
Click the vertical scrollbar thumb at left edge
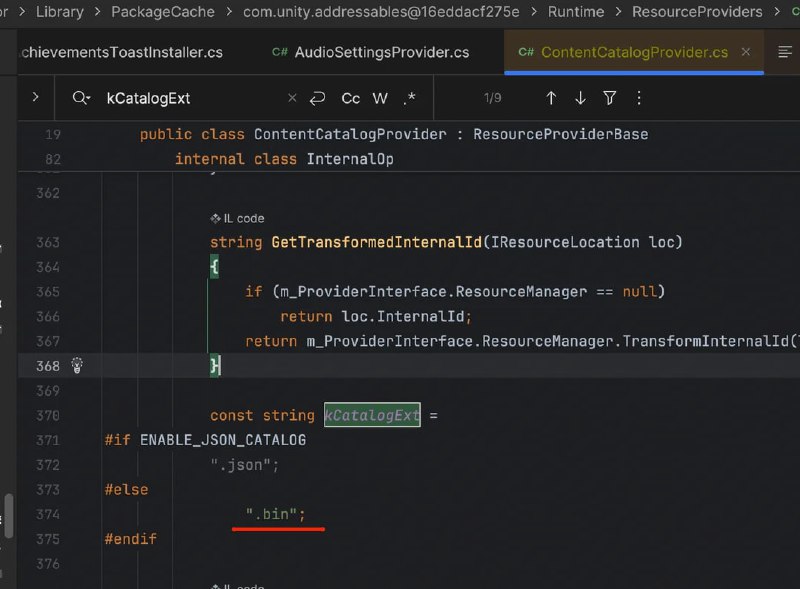pos(9,516)
